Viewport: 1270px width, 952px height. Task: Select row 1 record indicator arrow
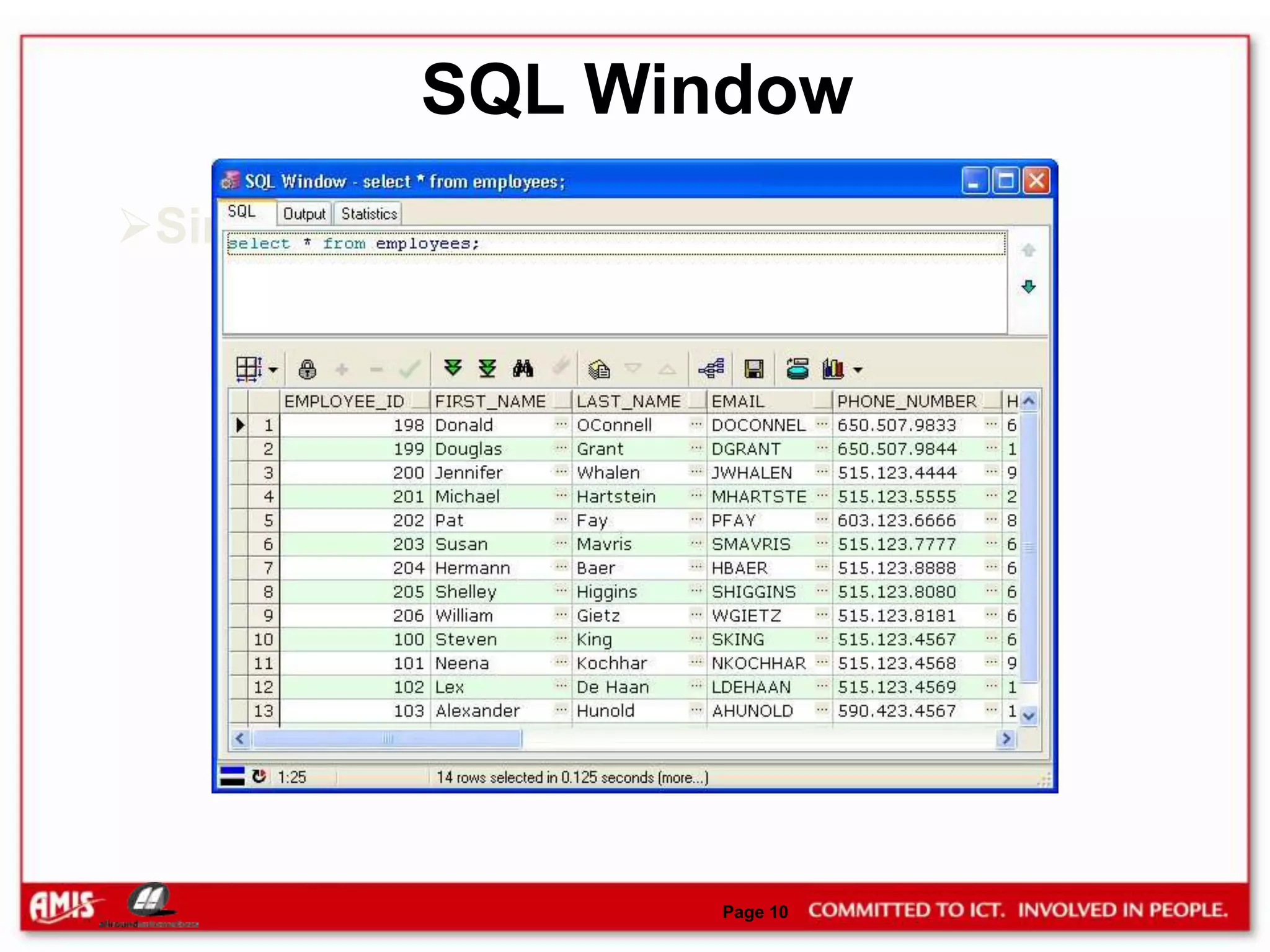pyautogui.click(x=240, y=425)
